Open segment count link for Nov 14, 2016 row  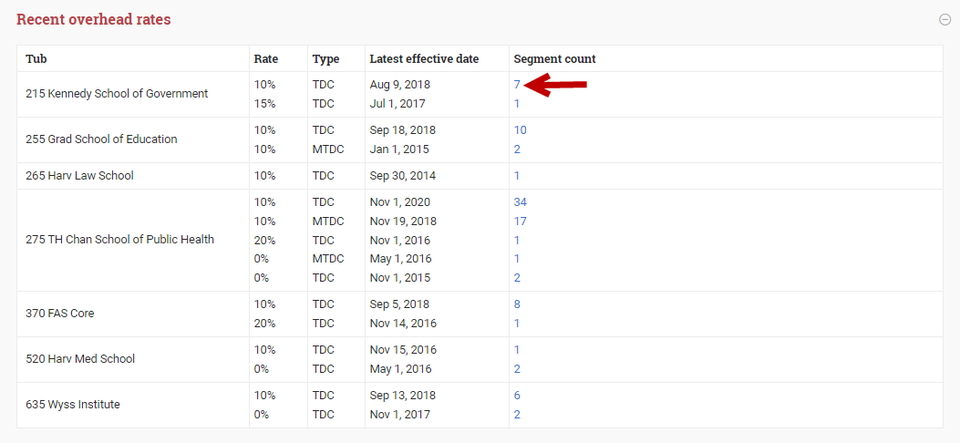tap(517, 323)
